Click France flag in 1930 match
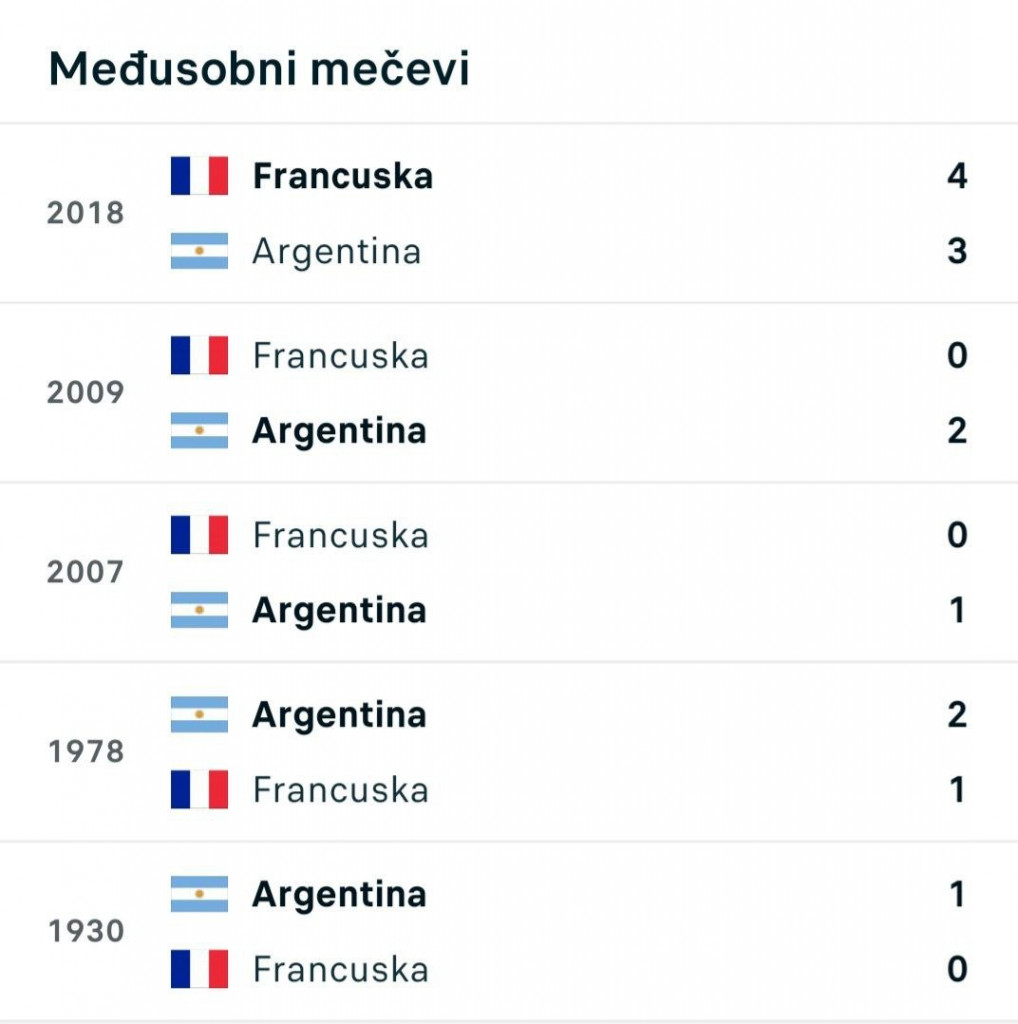 click(199, 969)
